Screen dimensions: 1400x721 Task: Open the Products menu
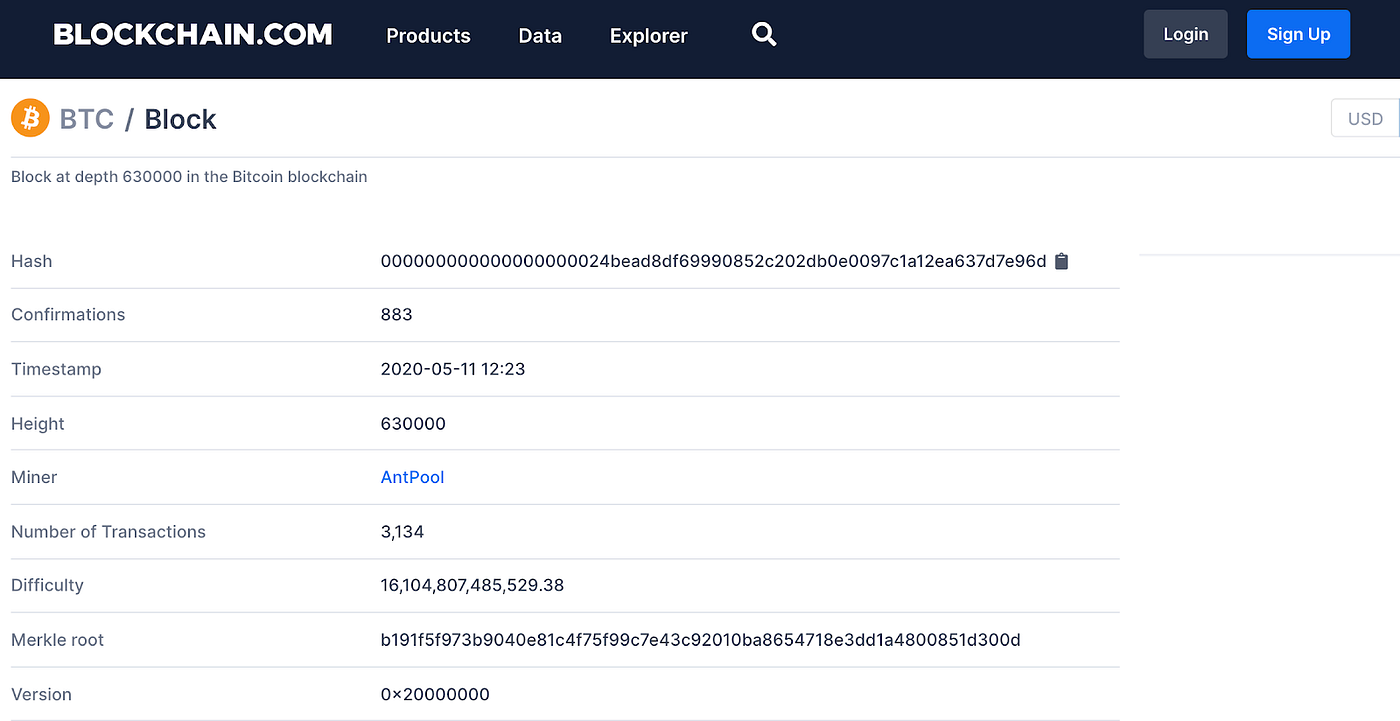(428, 36)
